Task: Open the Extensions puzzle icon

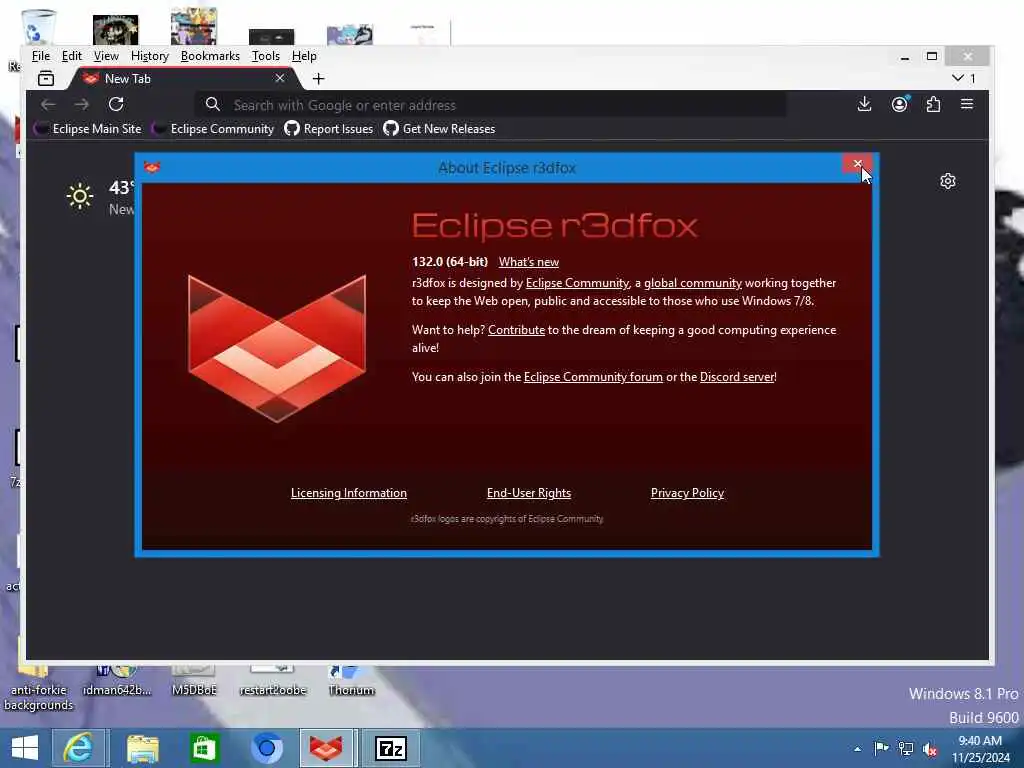Action: [x=933, y=104]
